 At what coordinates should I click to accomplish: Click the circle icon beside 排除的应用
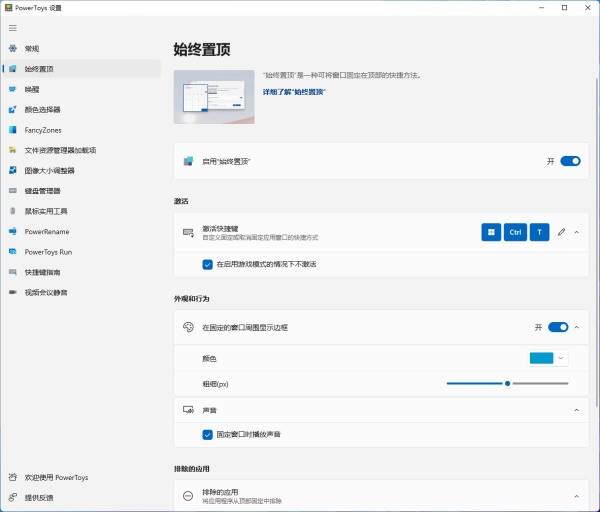click(x=188, y=496)
